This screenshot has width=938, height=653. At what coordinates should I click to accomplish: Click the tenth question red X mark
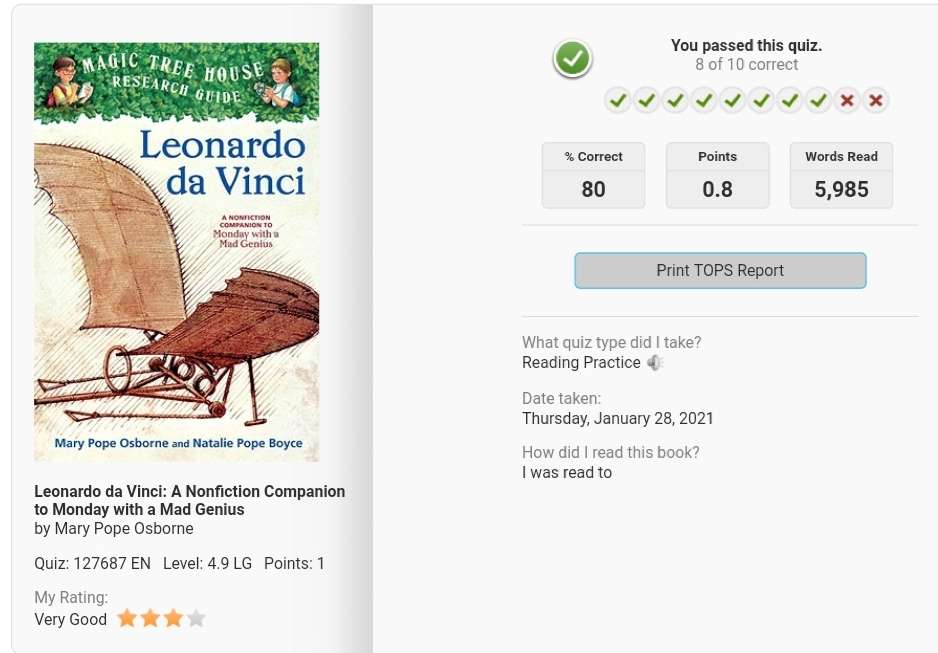(x=876, y=100)
